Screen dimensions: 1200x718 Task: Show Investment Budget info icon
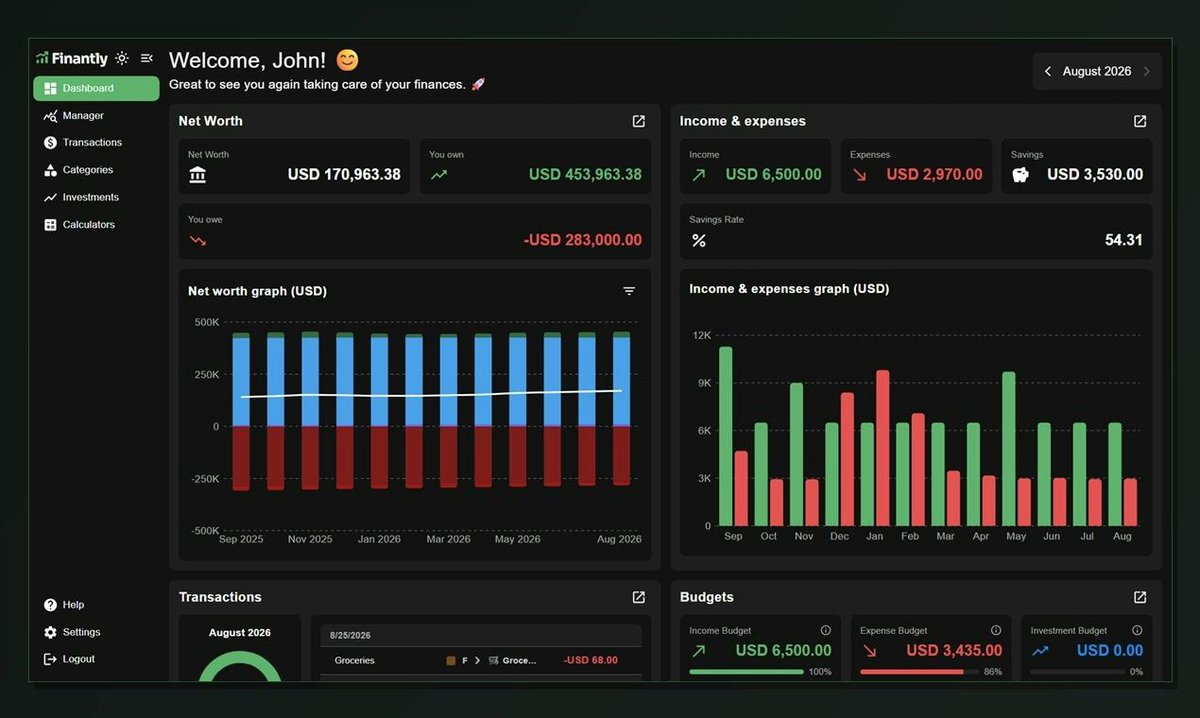click(1138, 630)
